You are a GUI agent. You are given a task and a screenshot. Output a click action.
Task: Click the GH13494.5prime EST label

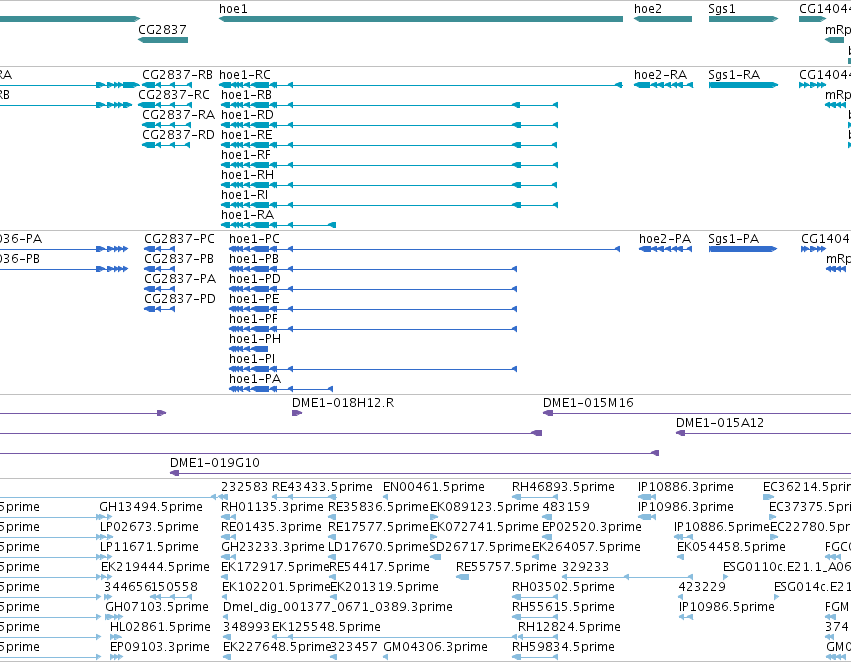point(151,507)
